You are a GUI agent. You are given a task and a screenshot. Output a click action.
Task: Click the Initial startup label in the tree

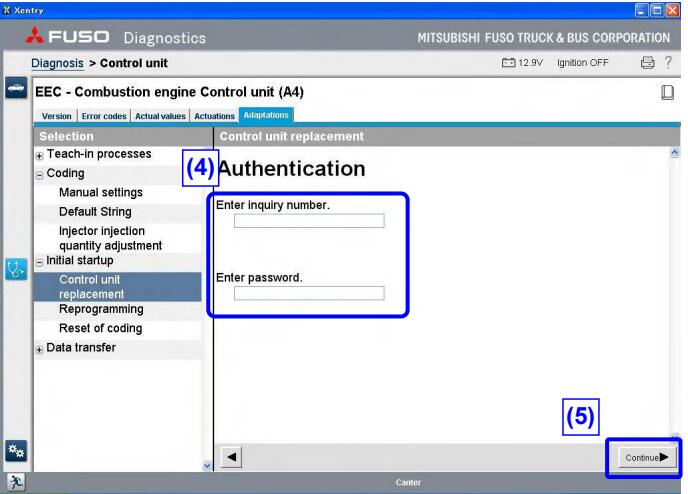click(x=80, y=261)
